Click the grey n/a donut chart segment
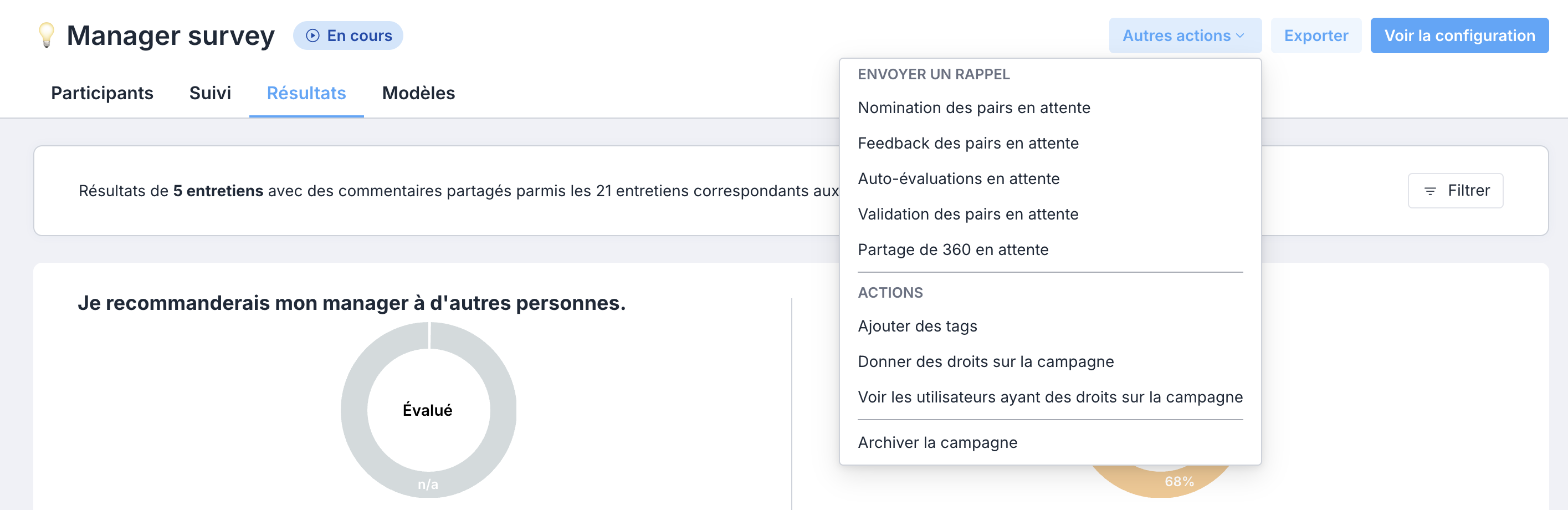The image size is (1568, 510). click(x=428, y=484)
